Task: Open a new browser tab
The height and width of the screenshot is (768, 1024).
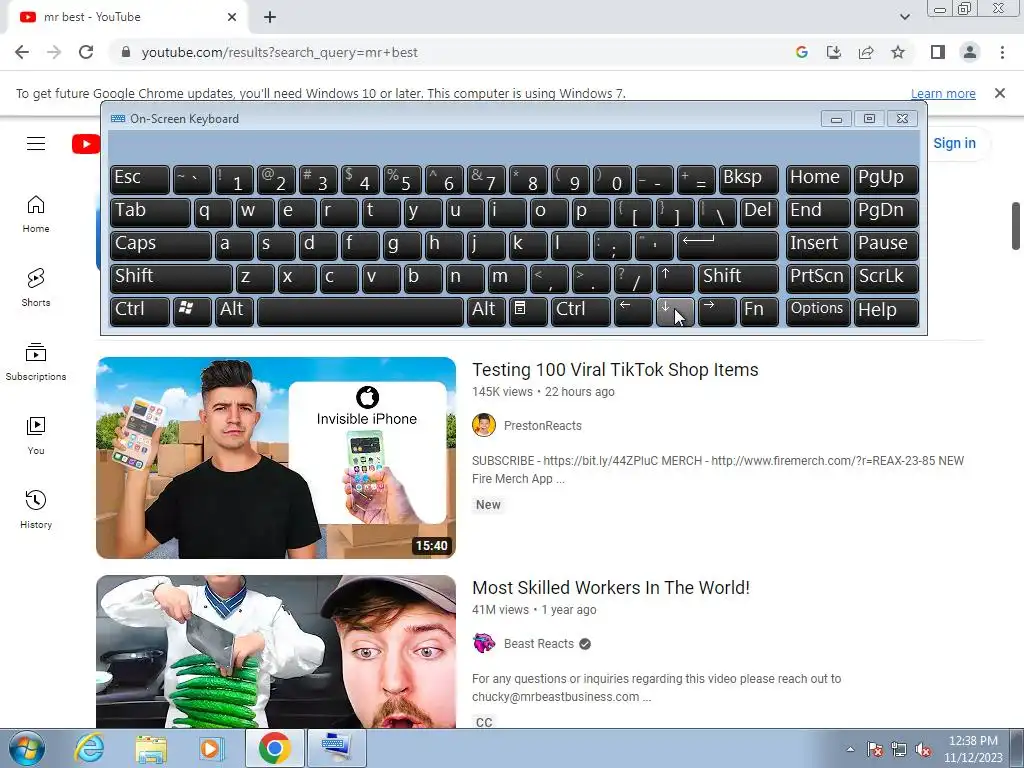Action: tap(270, 17)
